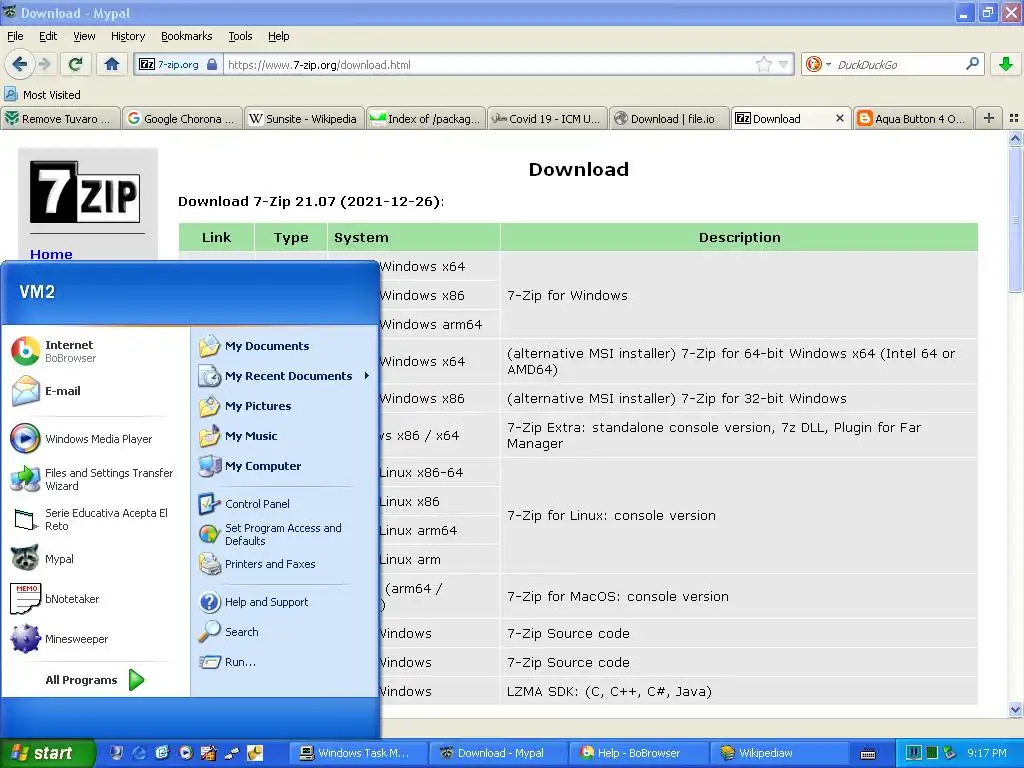Open the File menu
The height and width of the screenshot is (768, 1024).
pyautogui.click(x=15, y=36)
